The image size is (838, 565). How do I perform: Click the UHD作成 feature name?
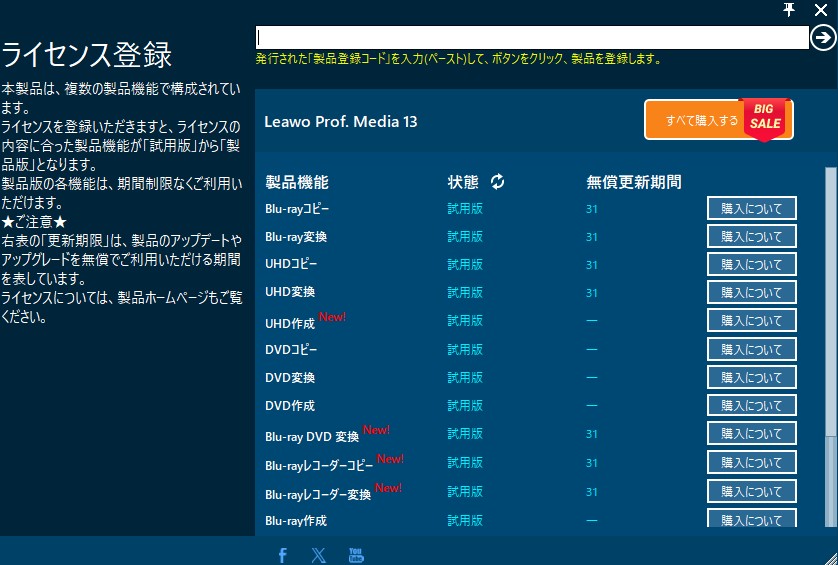tap(290, 323)
